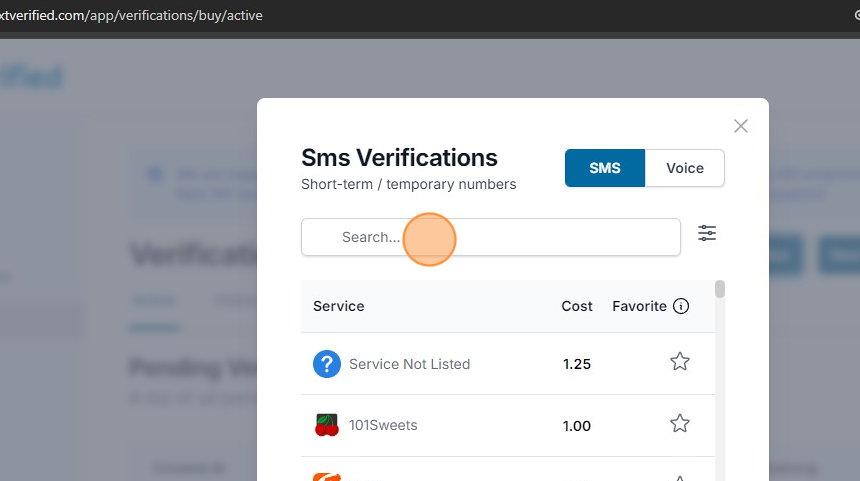
Task: Click the service list scrollbar thumb
Action: tap(720, 290)
